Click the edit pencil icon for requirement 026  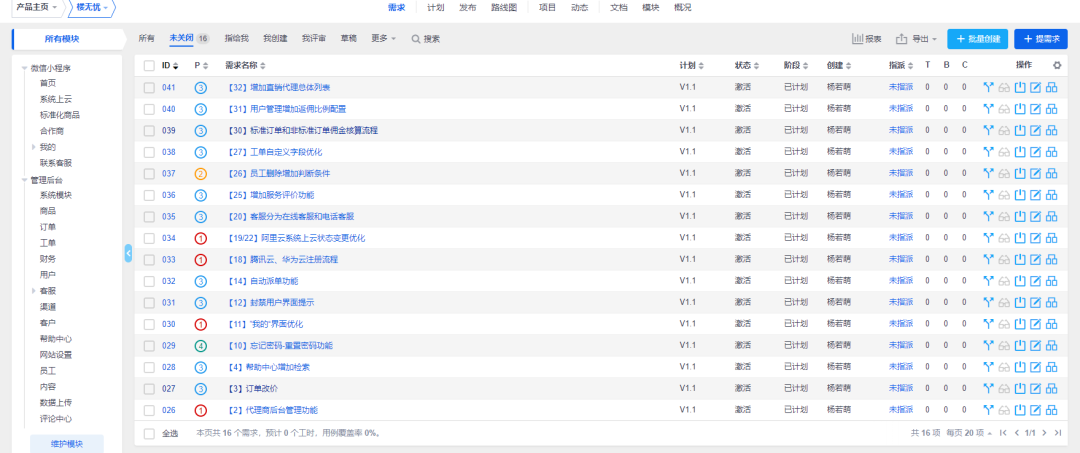coord(1035,410)
